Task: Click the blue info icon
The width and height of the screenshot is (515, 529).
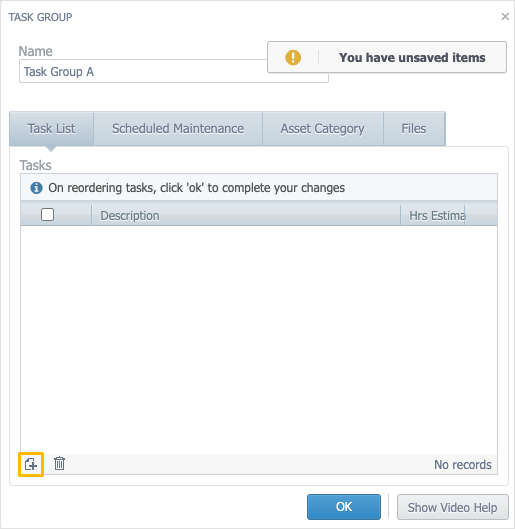Action: tap(36, 188)
